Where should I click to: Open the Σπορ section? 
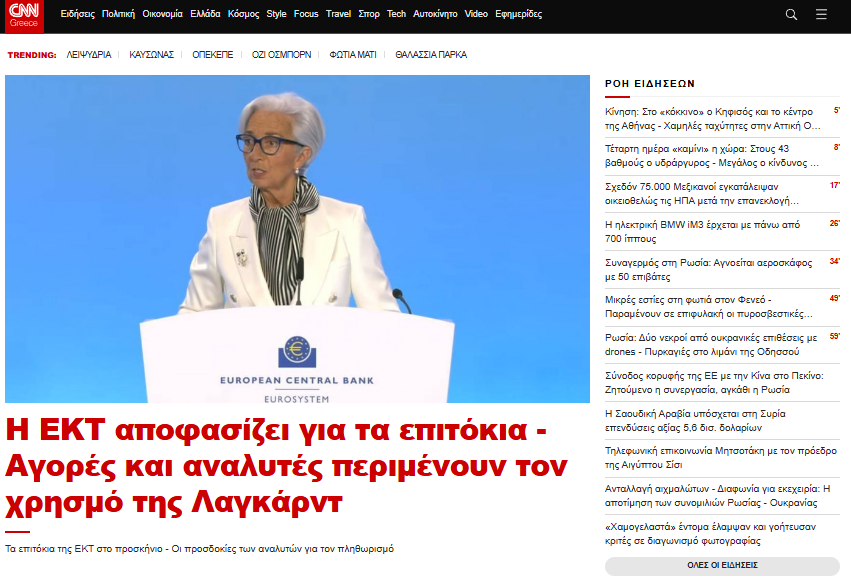coord(369,14)
